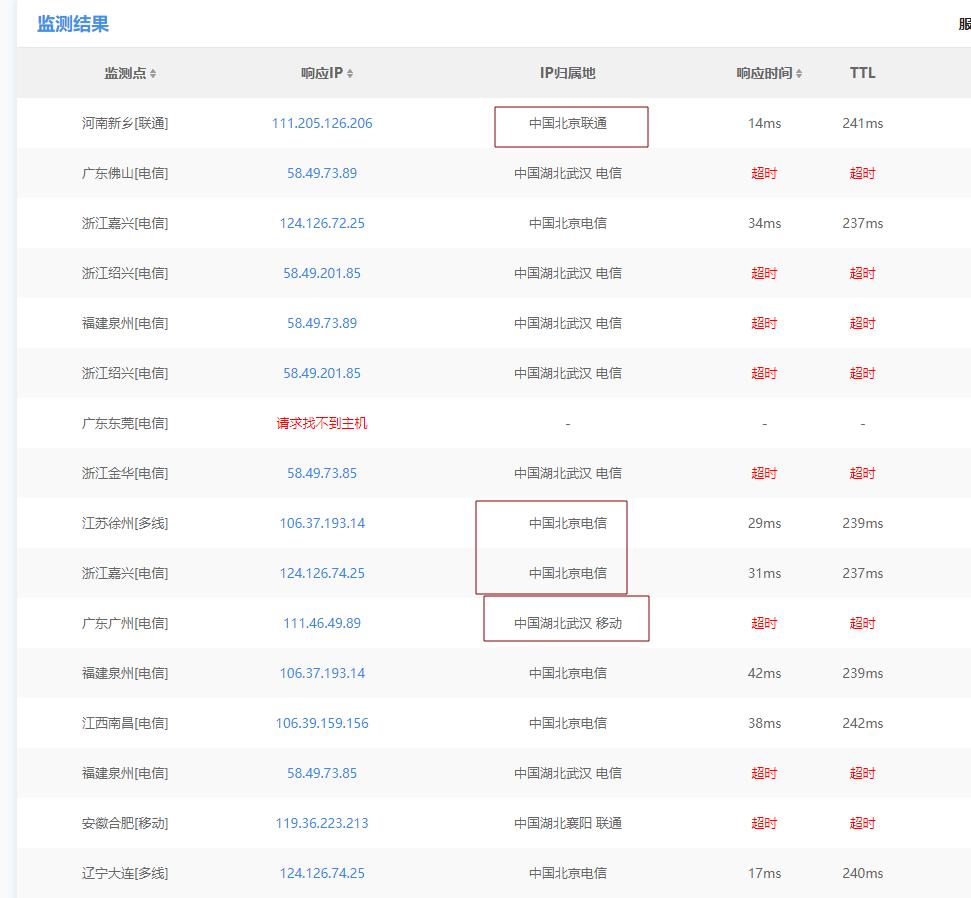Click 106.39.159.156 in 江西南昌 row
This screenshot has height=898, width=971.
pyautogui.click(x=323, y=722)
